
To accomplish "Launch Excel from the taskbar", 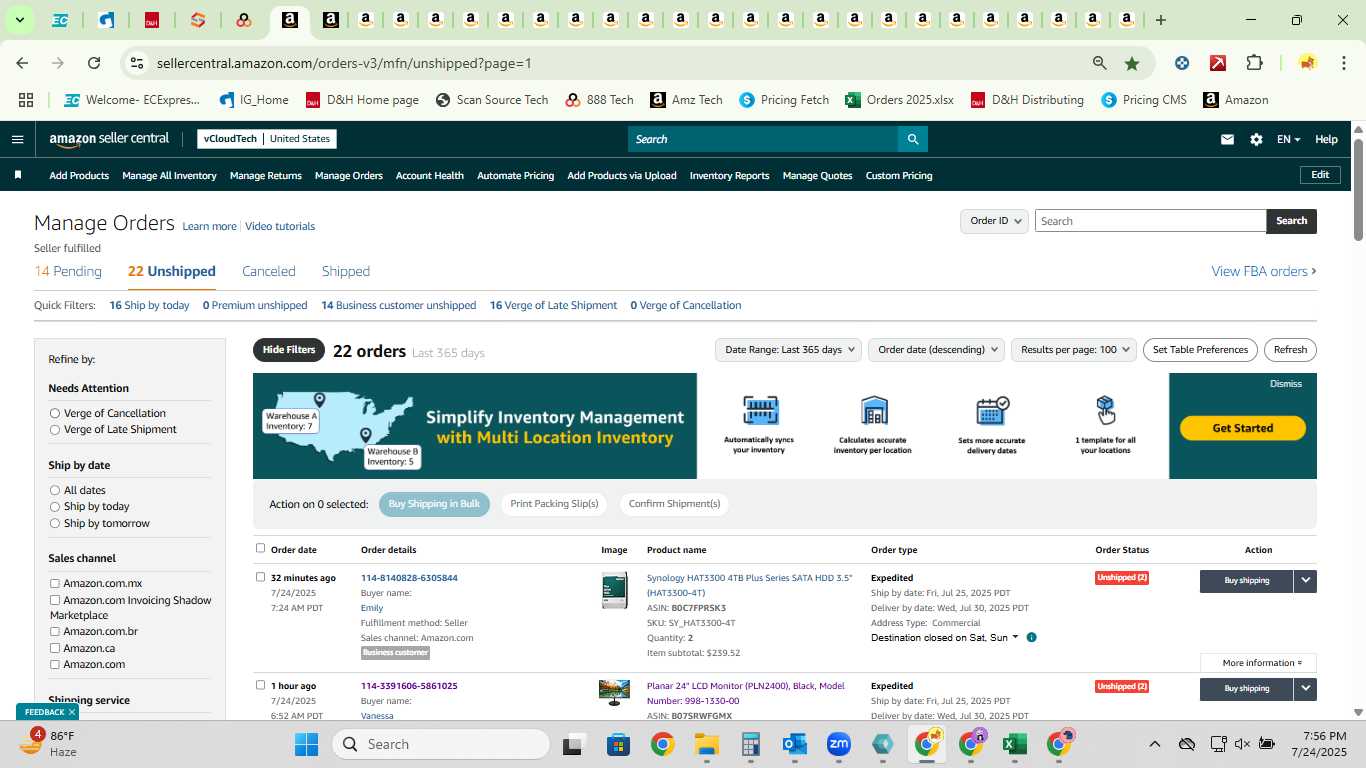I will (1015, 744).
